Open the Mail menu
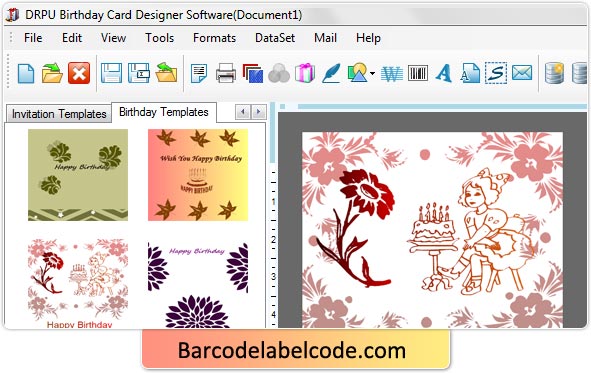Screen dimensions: 591x373 click(x=325, y=38)
